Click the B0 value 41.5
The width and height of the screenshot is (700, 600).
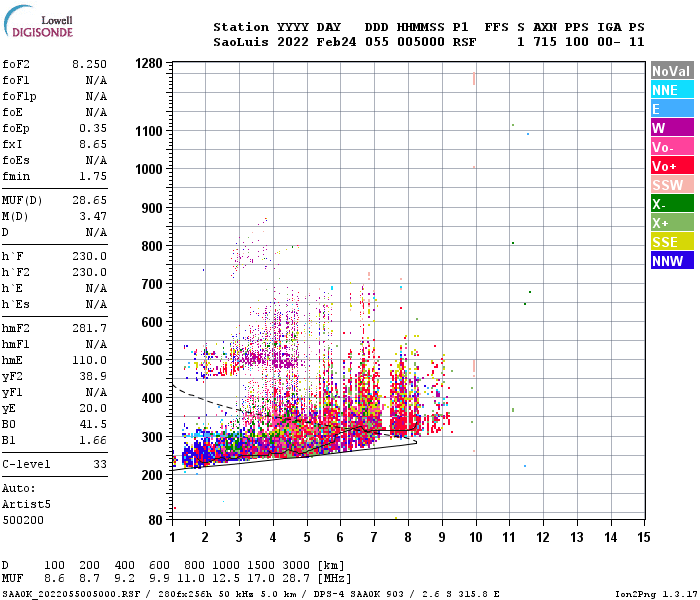[93, 424]
